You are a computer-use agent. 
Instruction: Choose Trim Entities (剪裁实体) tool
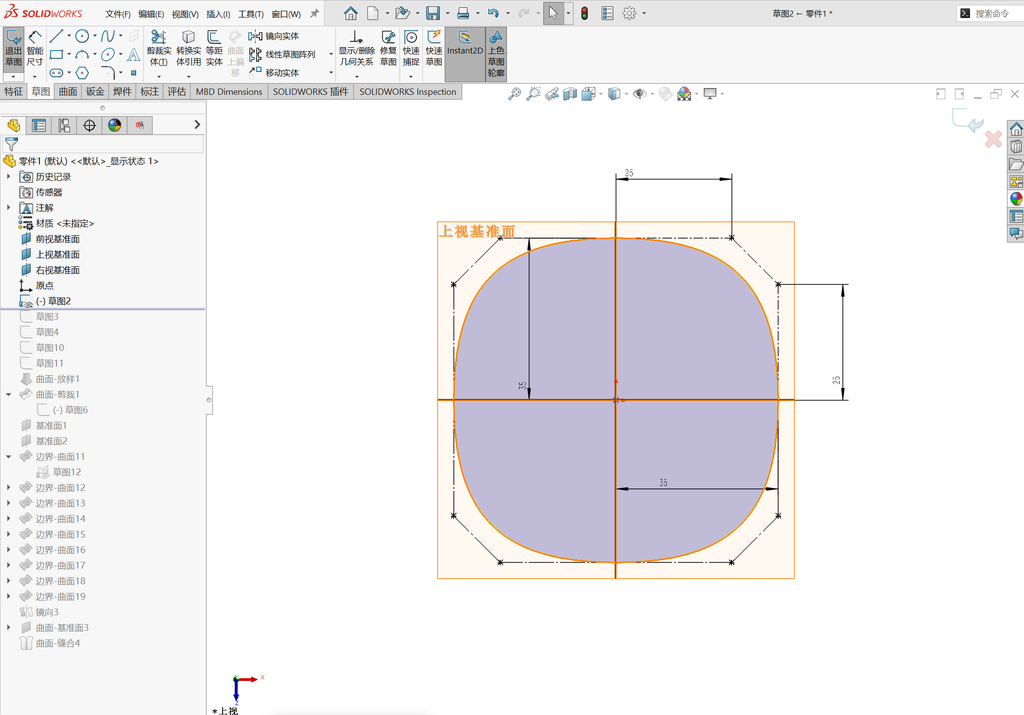(x=159, y=49)
